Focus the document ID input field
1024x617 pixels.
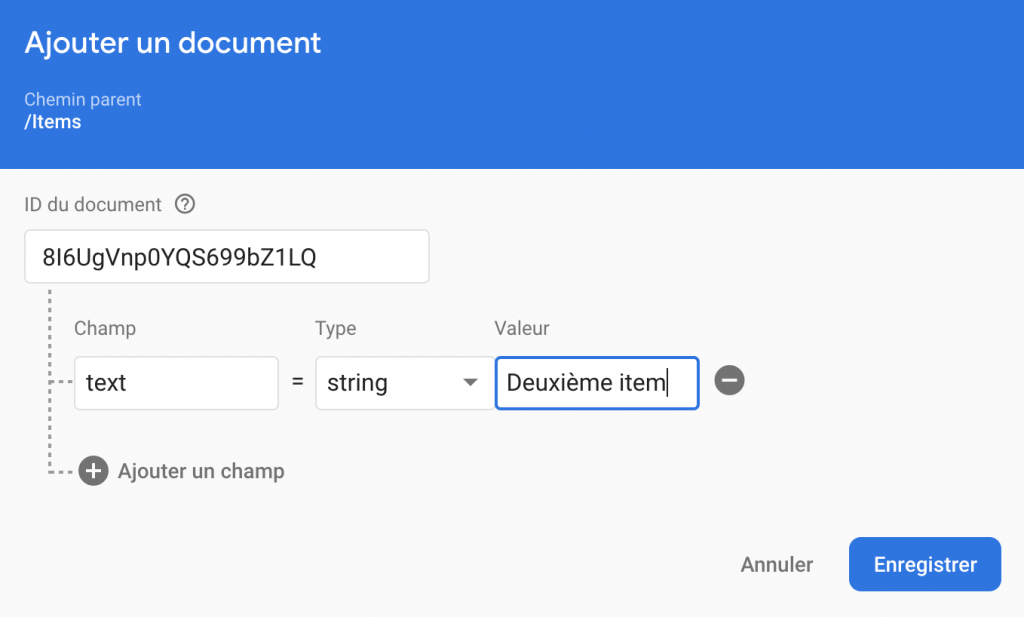227,257
